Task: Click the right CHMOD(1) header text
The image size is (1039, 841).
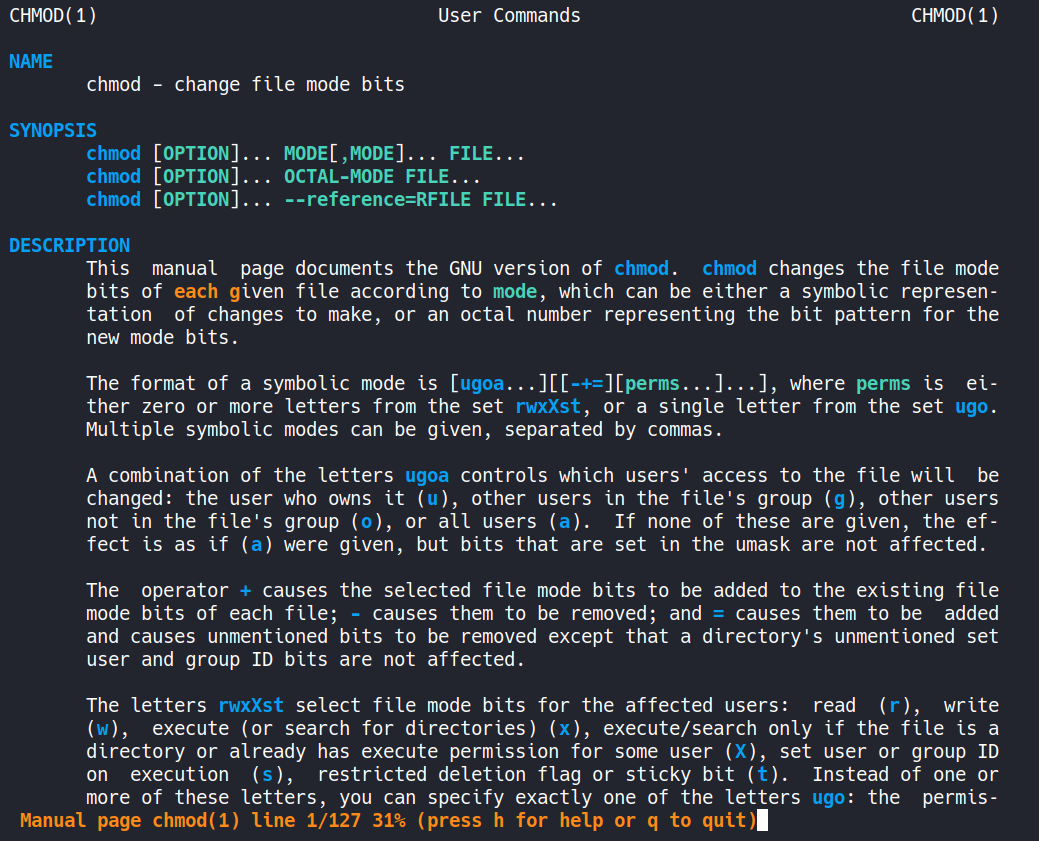Action: click(955, 15)
